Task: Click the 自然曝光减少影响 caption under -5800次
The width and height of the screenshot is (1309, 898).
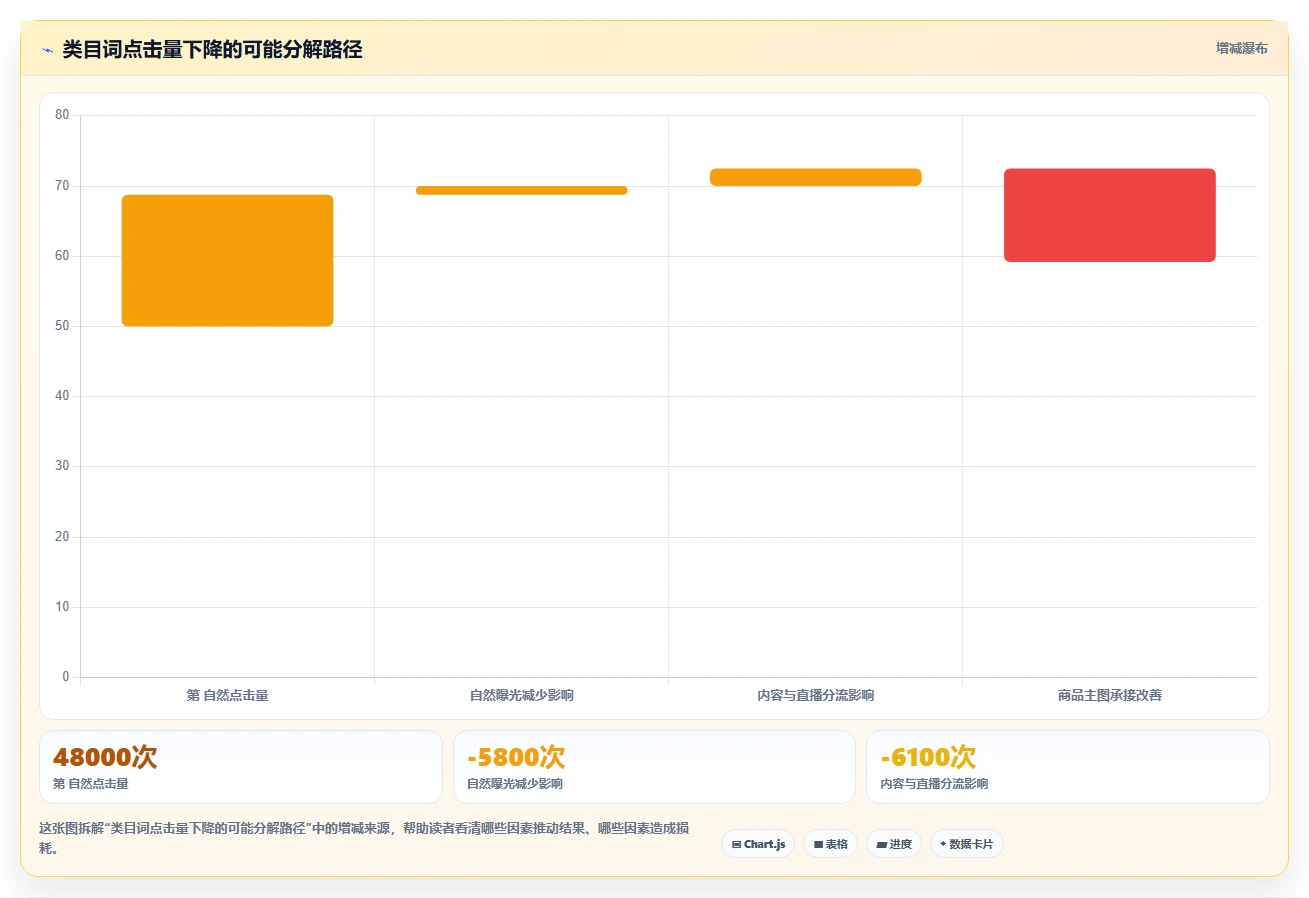Action: 514,784
